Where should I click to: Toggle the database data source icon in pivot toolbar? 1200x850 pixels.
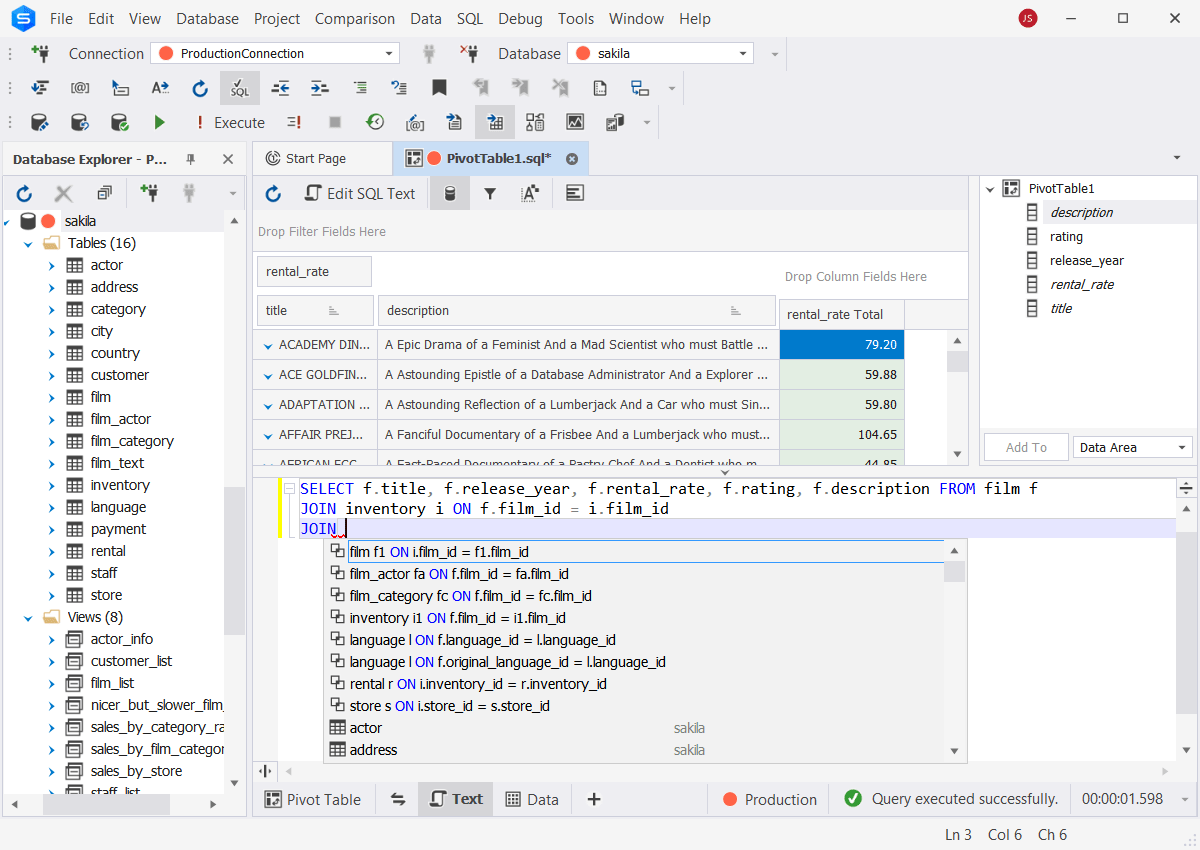[x=449, y=193]
